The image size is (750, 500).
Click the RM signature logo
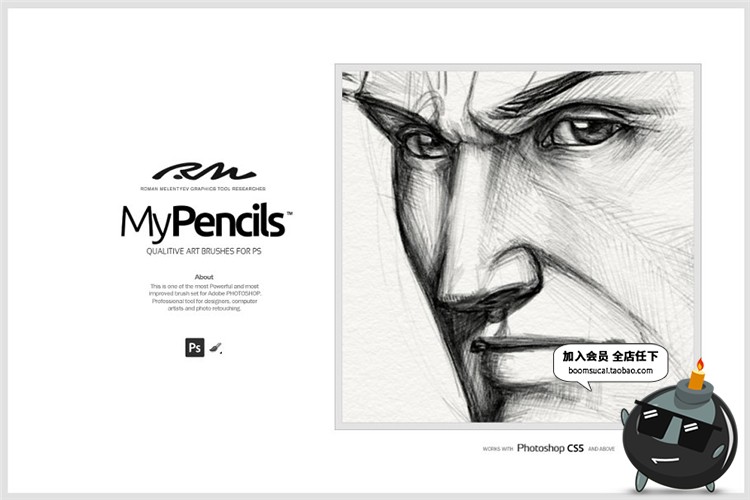pos(204,172)
